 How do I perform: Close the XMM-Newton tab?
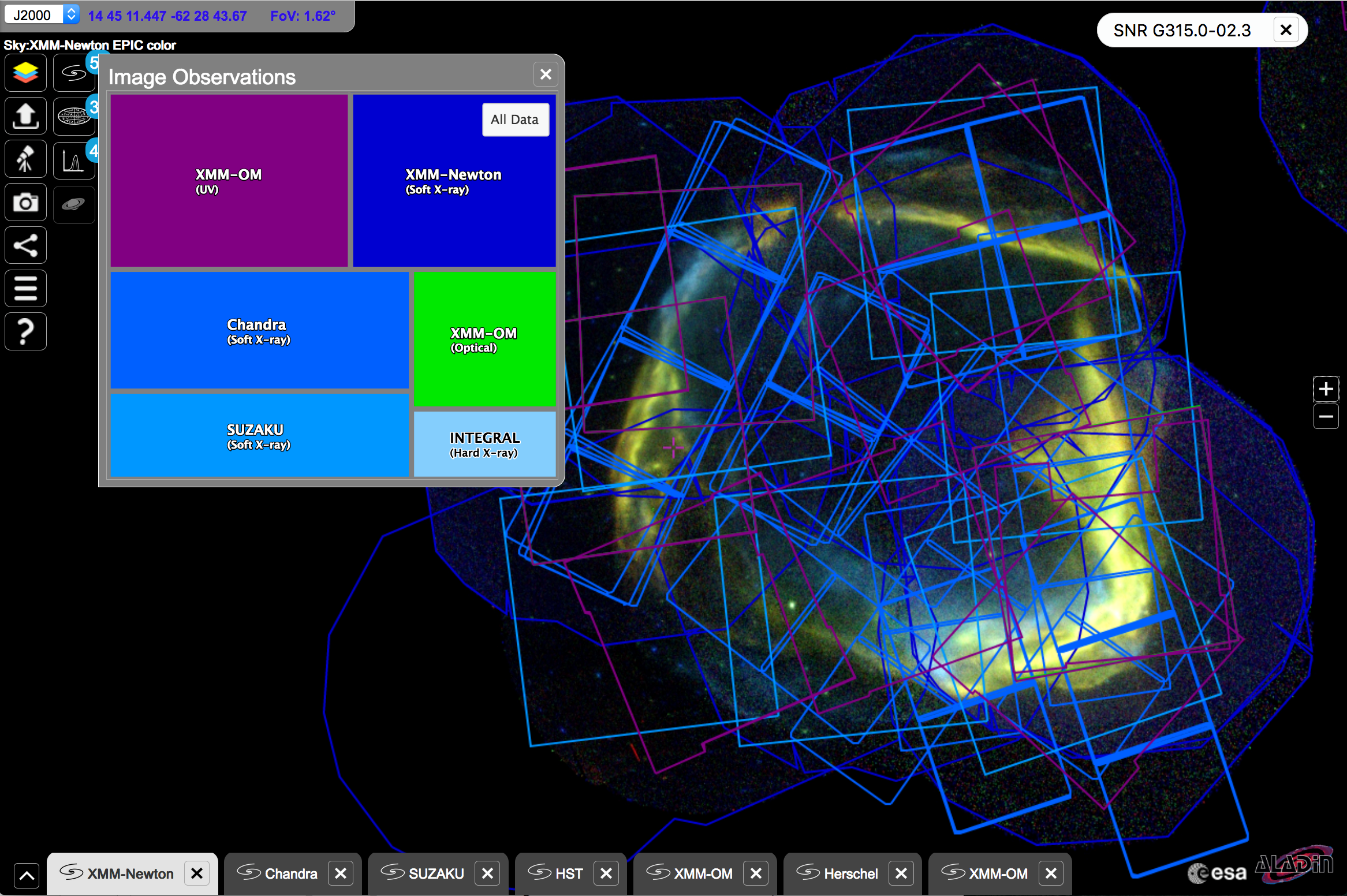[197, 873]
